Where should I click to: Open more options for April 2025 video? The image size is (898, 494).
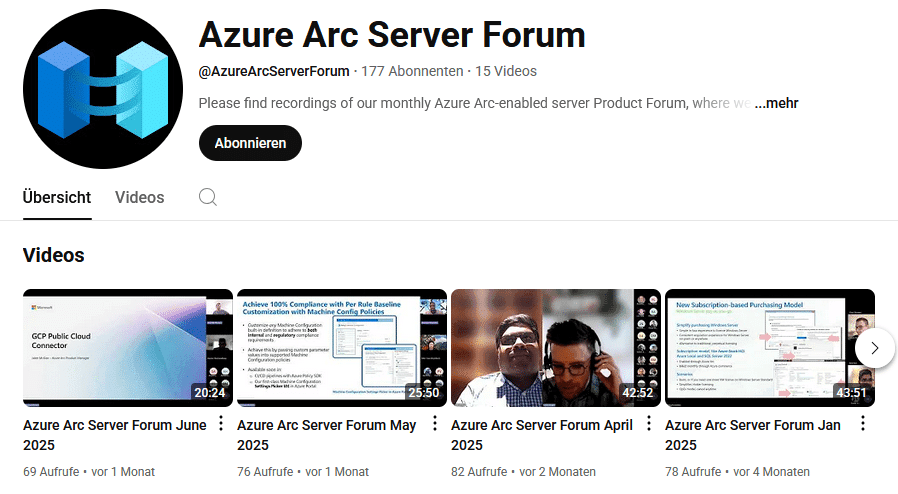pyautogui.click(x=649, y=424)
